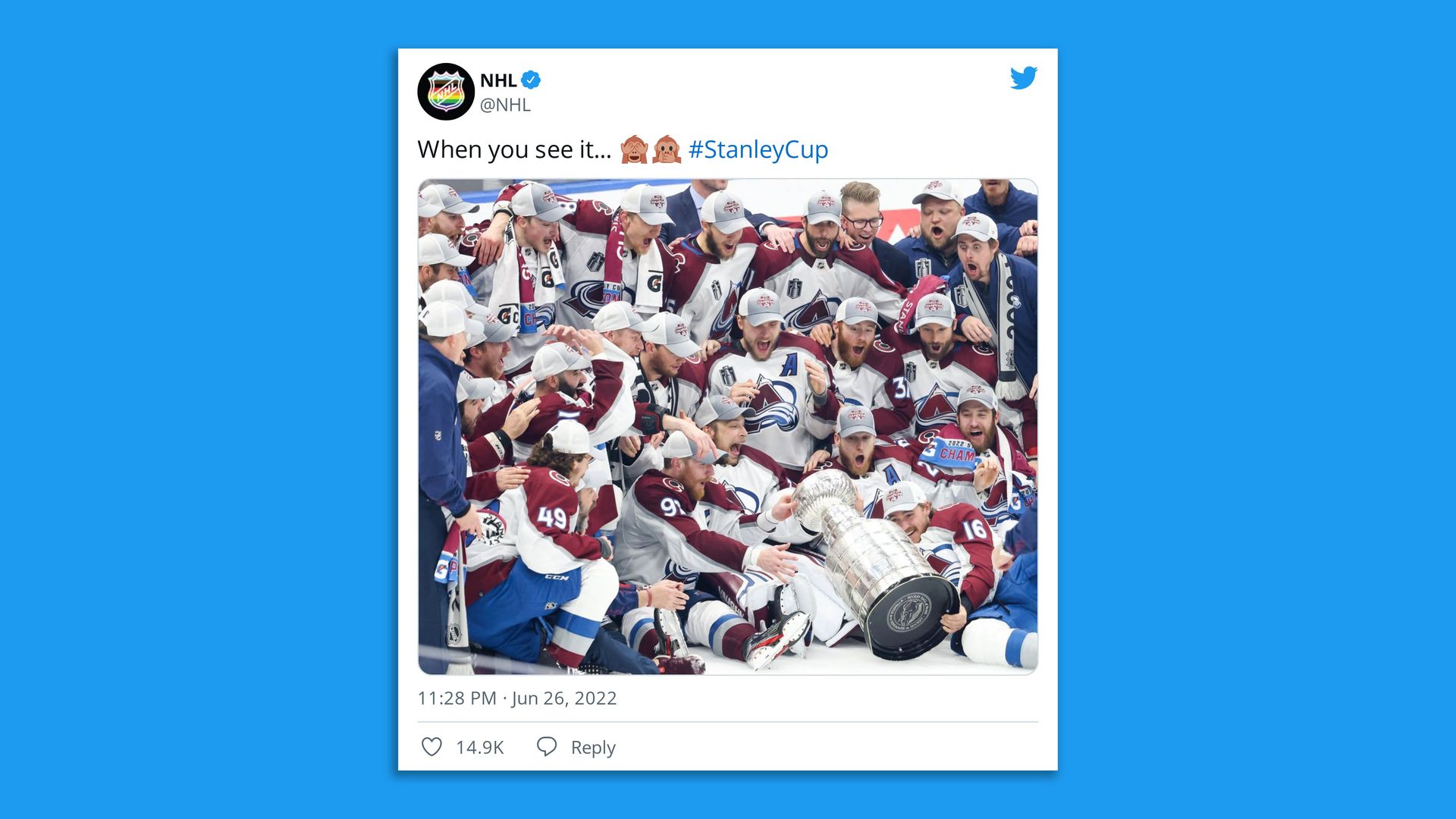Click the 14.9K likes count
The width and height of the screenshot is (1456, 819).
point(479,748)
